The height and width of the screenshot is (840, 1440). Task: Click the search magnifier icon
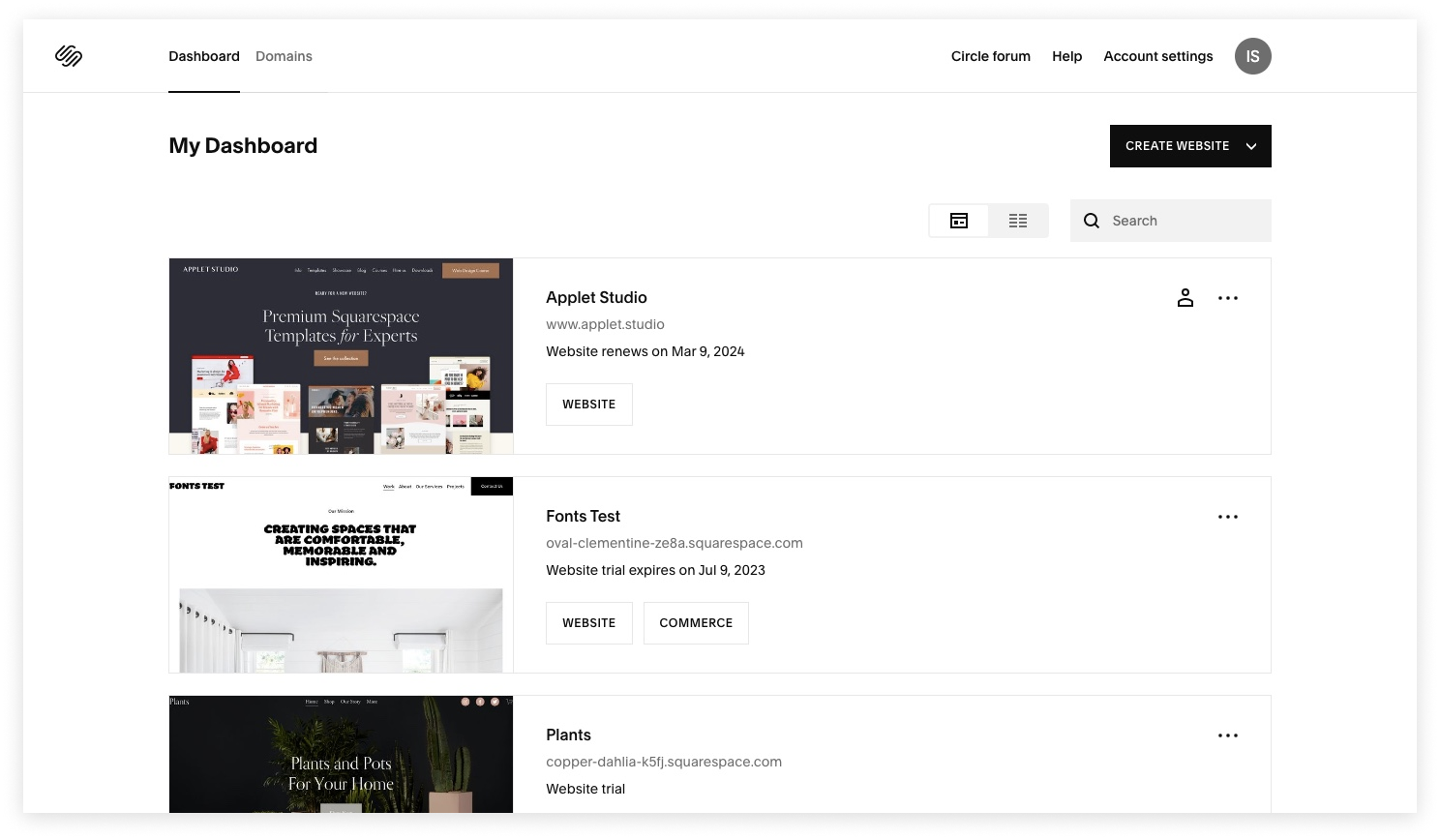click(x=1092, y=221)
